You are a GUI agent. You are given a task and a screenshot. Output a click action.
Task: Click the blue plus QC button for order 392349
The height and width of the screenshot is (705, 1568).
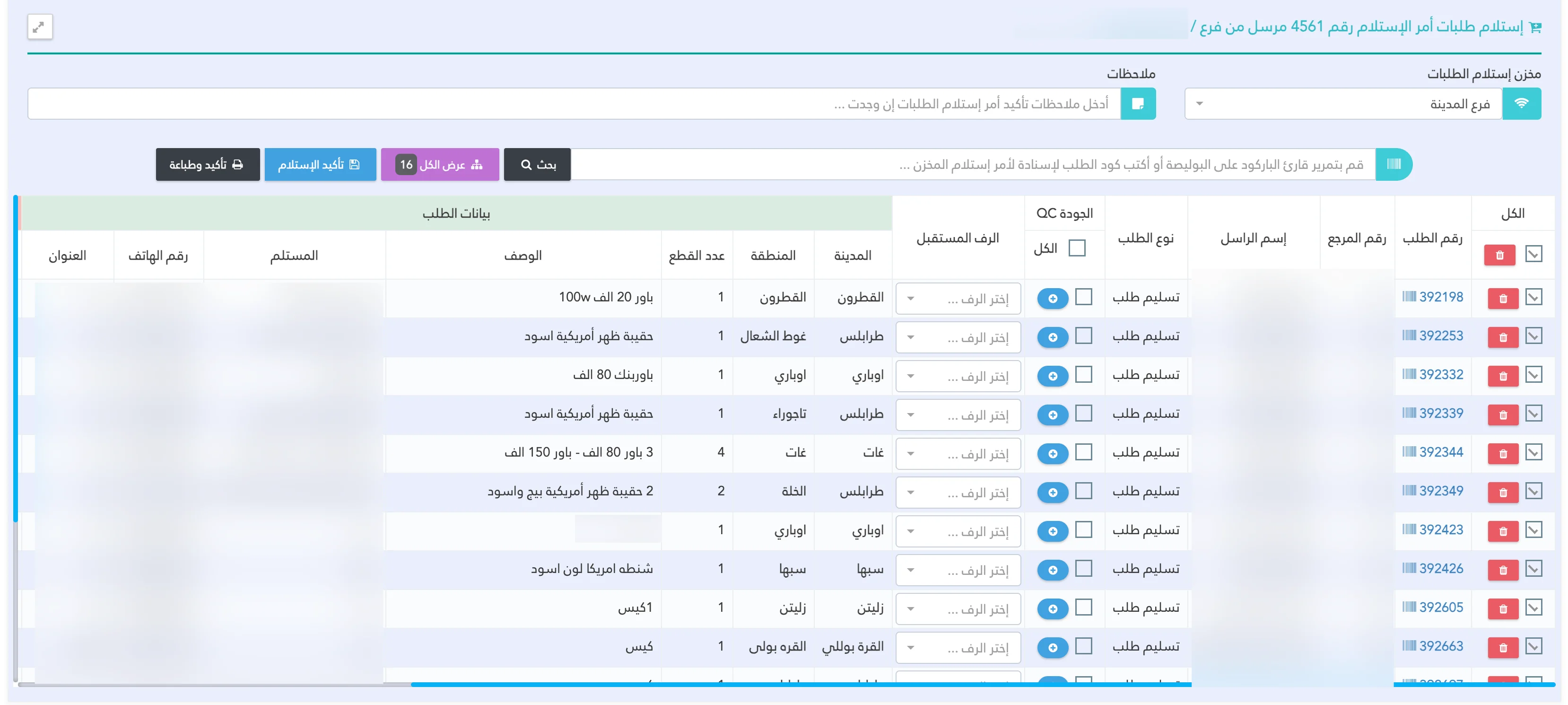(1053, 493)
